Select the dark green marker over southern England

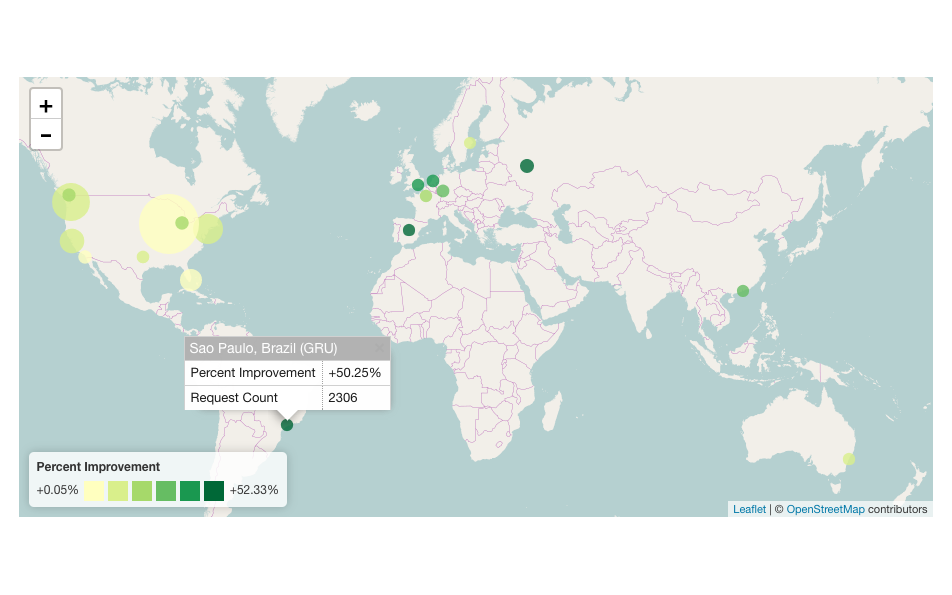[418, 185]
